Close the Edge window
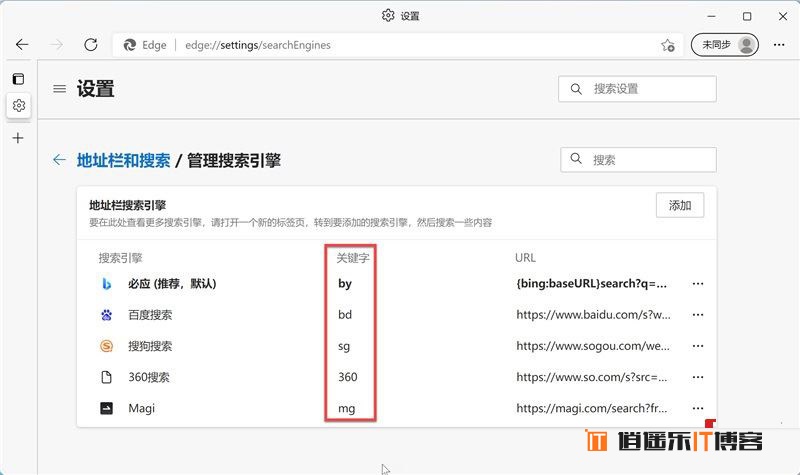The height and width of the screenshot is (475, 800). click(x=783, y=16)
